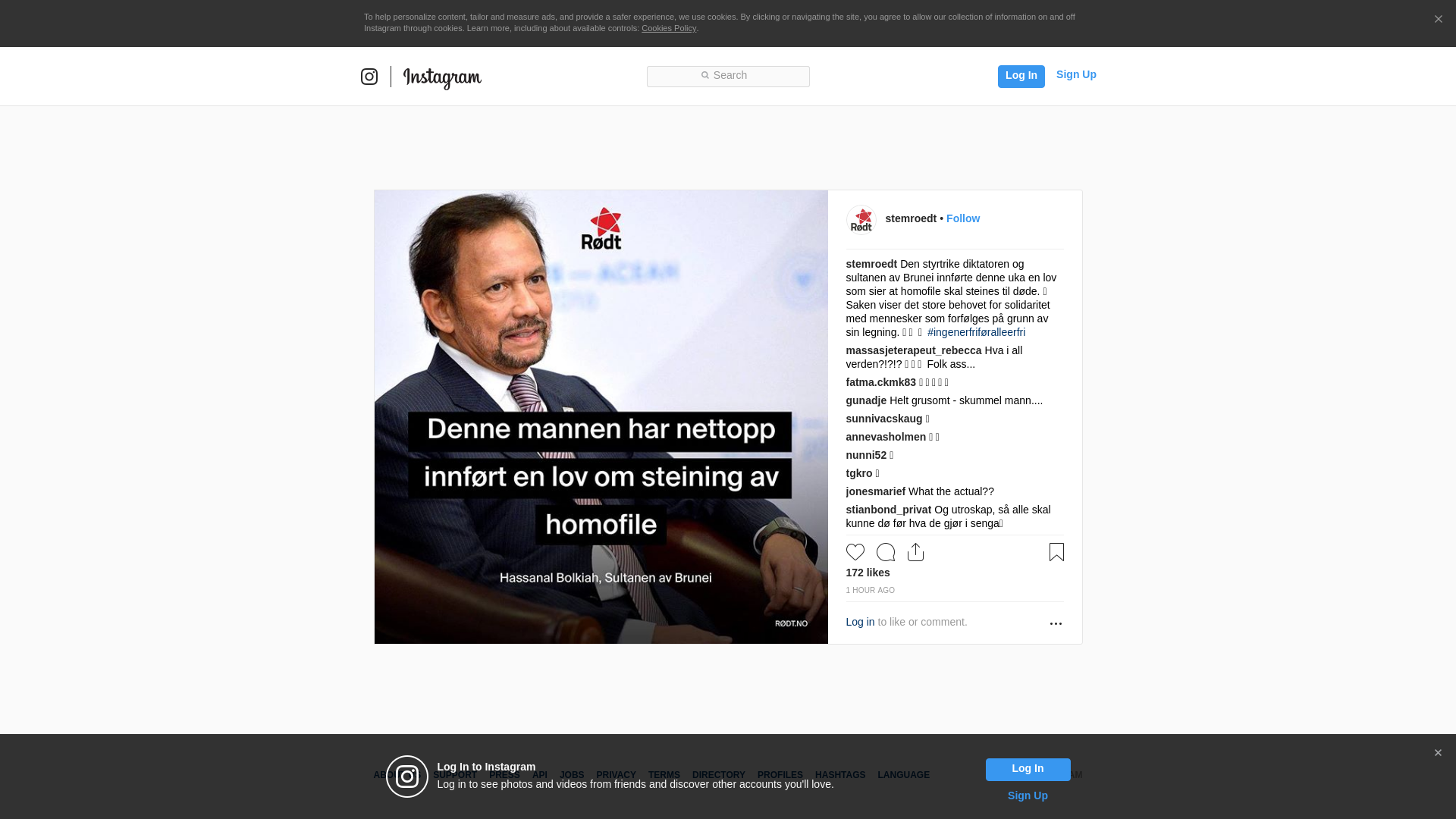The height and width of the screenshot is (819, 1456).
Task: Like the post with heart icon
Action: click(x=855, y=552)
